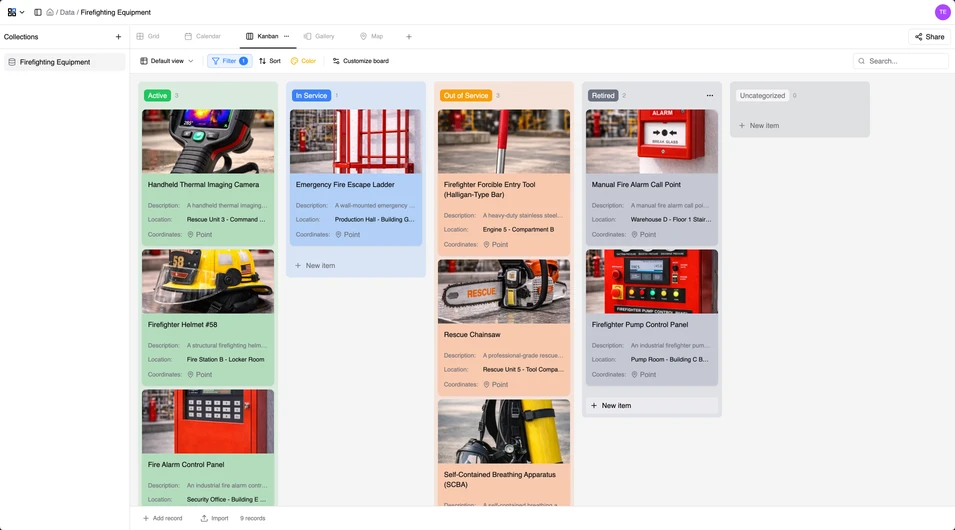Screen dimensions: 955x530
Task: Click Point coordinates on Thermal Imaging Camera
Action: [x=200, y=235]
